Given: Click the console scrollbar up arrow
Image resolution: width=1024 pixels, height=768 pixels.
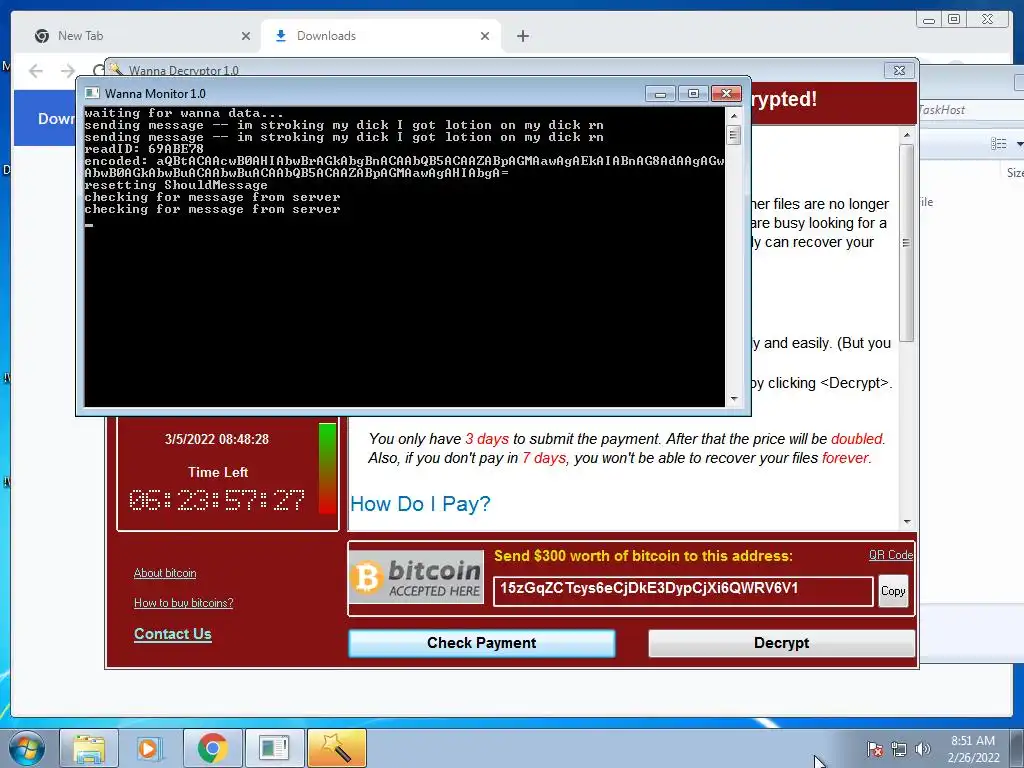Looking at the screenshot, I should (734, 116).
